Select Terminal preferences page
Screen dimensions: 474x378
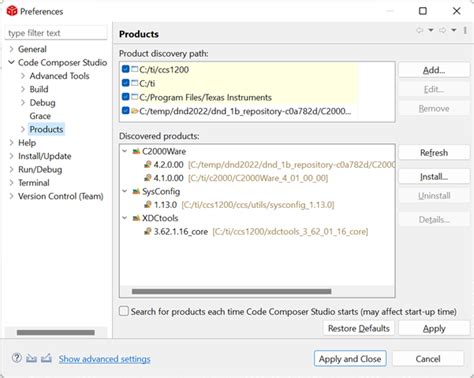34,183
